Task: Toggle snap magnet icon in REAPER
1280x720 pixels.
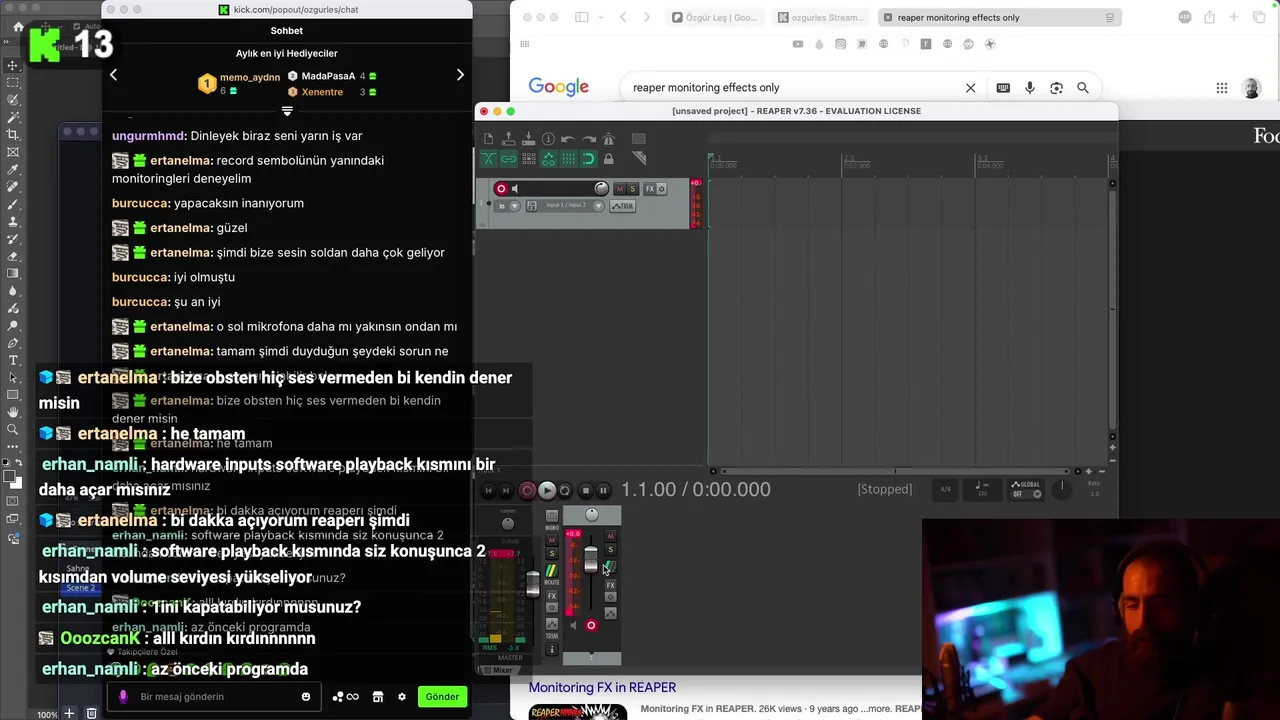Action: [588, 159]
